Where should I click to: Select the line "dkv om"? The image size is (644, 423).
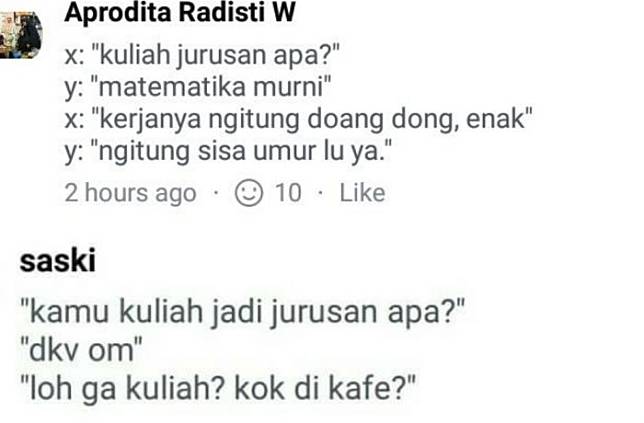tap(81, 350)
